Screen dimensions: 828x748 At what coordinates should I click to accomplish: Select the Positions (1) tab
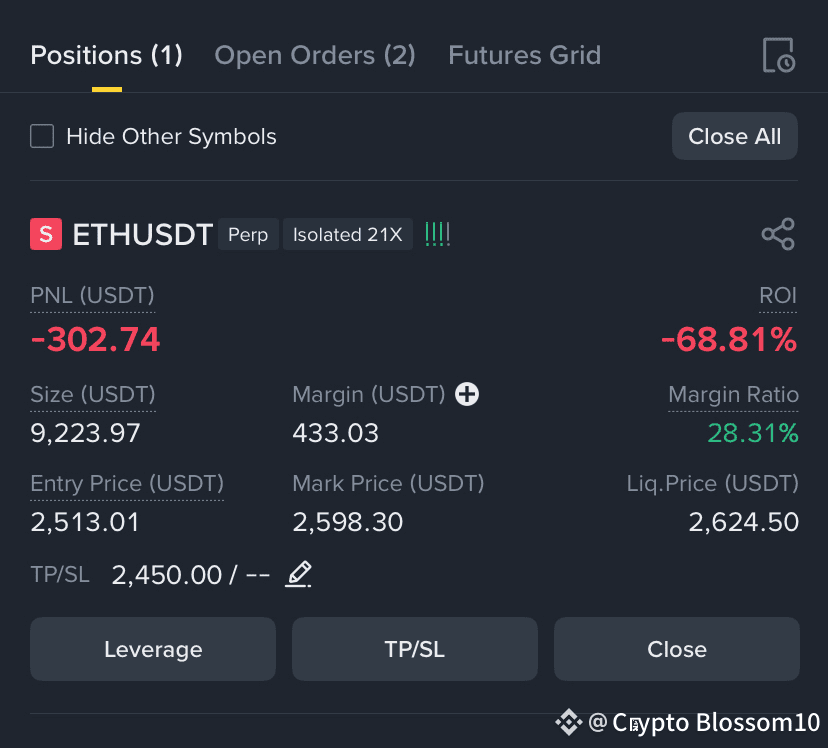click(x=107, y=55)
